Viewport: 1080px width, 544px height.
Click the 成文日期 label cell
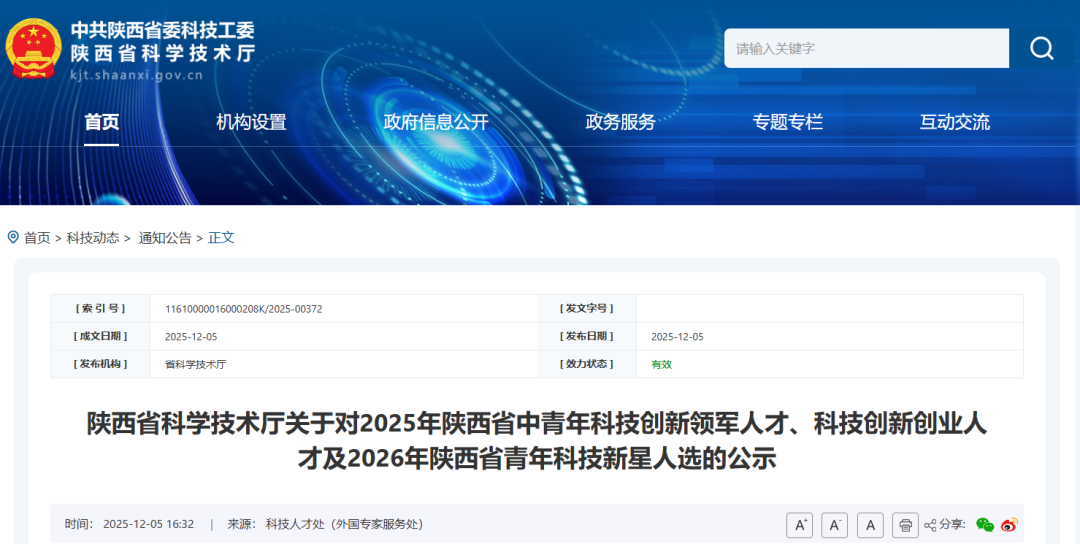[101, 336]
